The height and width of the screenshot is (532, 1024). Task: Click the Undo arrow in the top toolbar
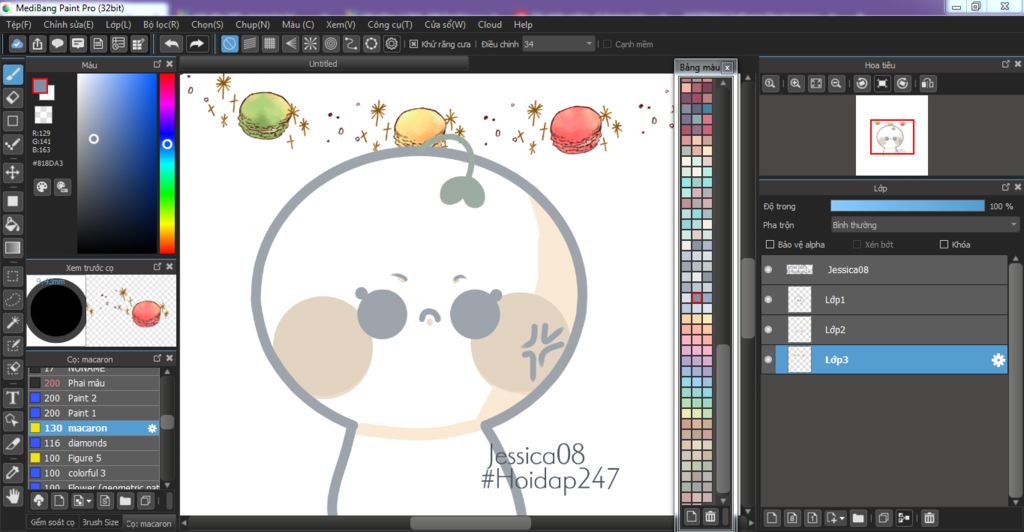coord(171,44)
